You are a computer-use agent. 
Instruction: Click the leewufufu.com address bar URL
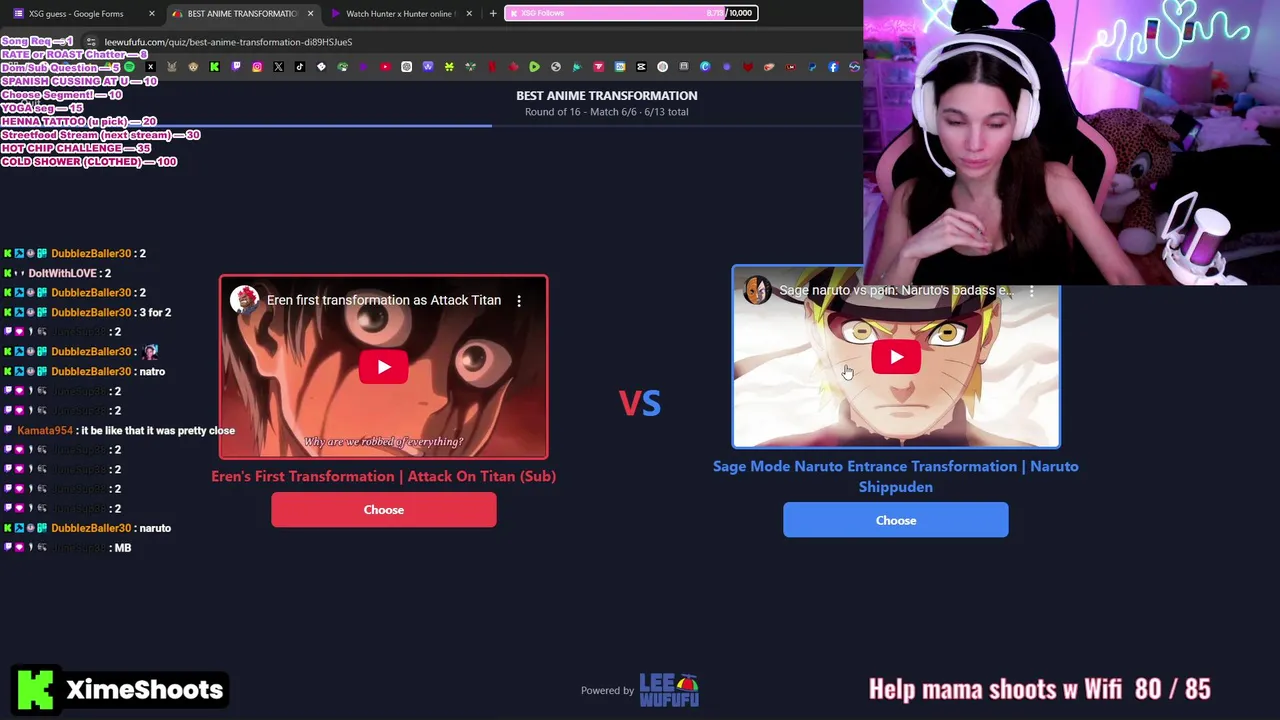click(x=228, y=42)
